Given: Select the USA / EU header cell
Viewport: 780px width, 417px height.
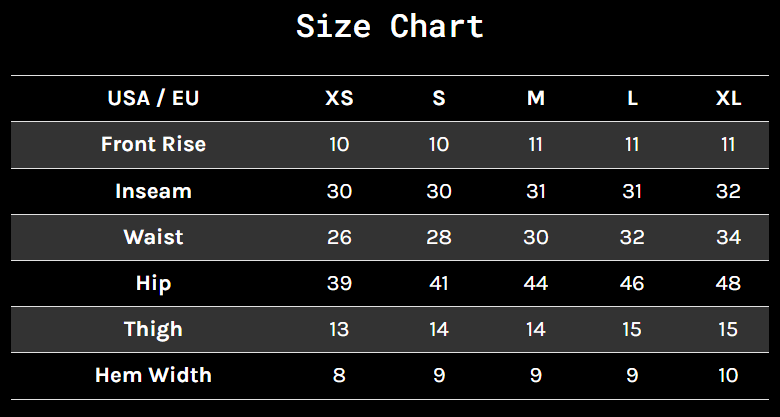Looking at the screenshot, I should click(x=153, y=98).
